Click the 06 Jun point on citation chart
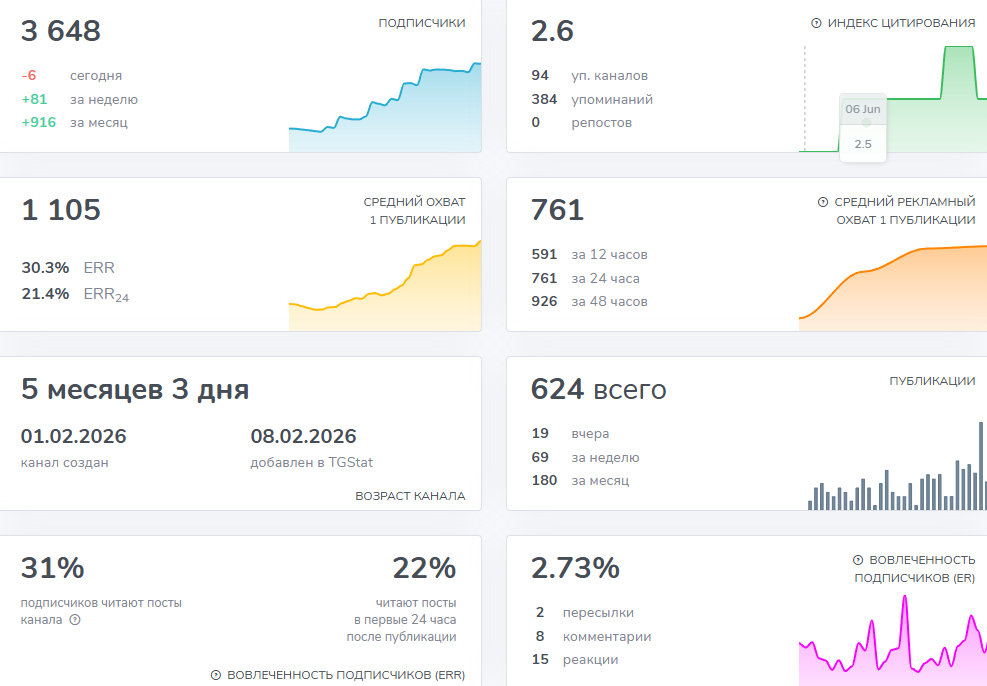The image size is (987, 686). pyautogui.click(x=866, y=123)
